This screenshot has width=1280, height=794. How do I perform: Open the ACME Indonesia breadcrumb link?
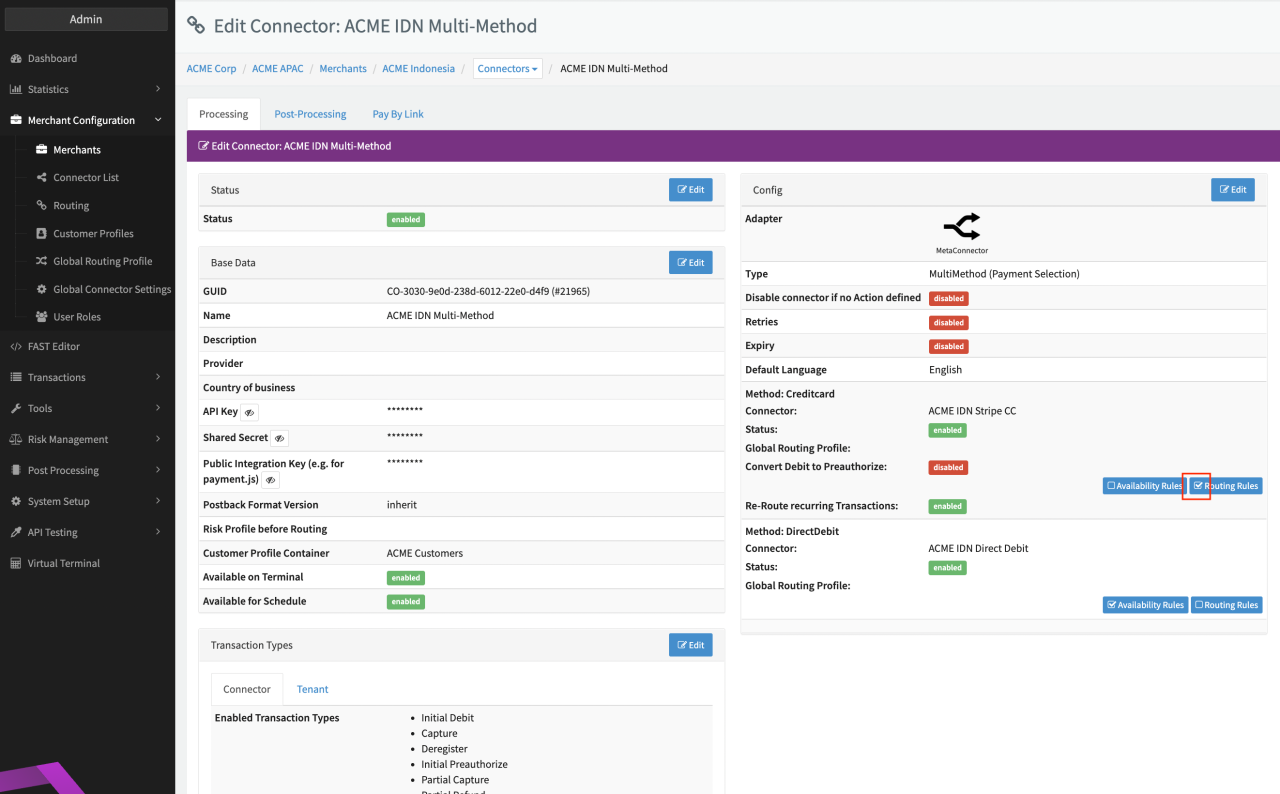coord(418,69)
